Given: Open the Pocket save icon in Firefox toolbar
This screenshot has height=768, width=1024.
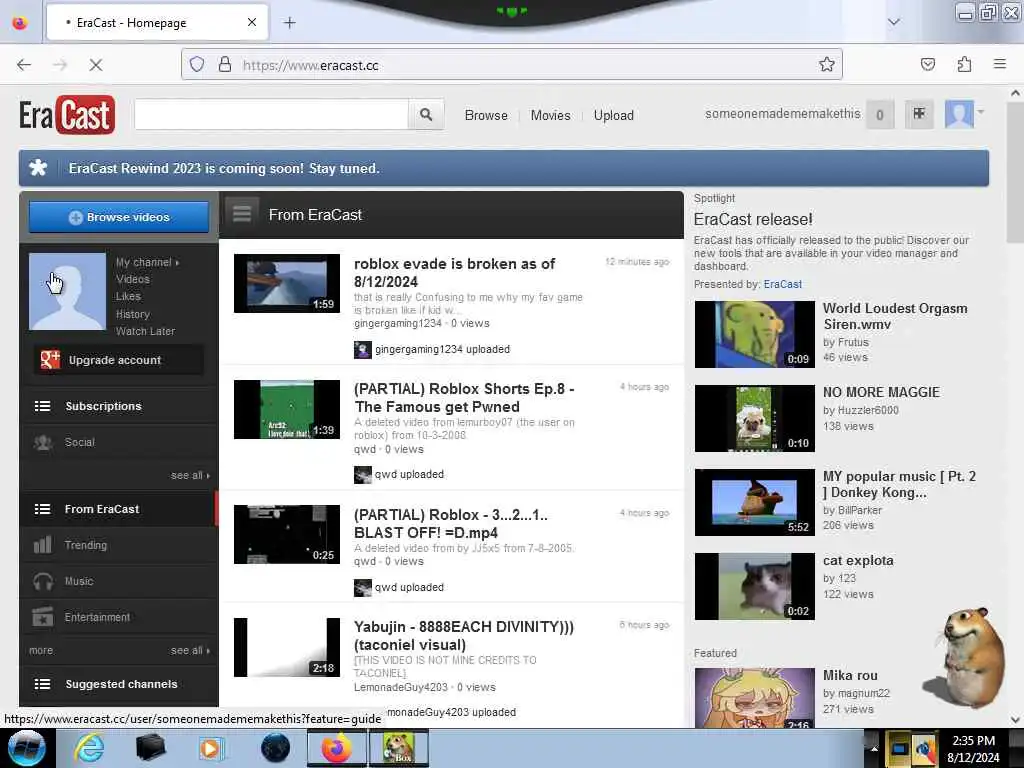Looking at the screenshot, I should (x=927, y=64).
